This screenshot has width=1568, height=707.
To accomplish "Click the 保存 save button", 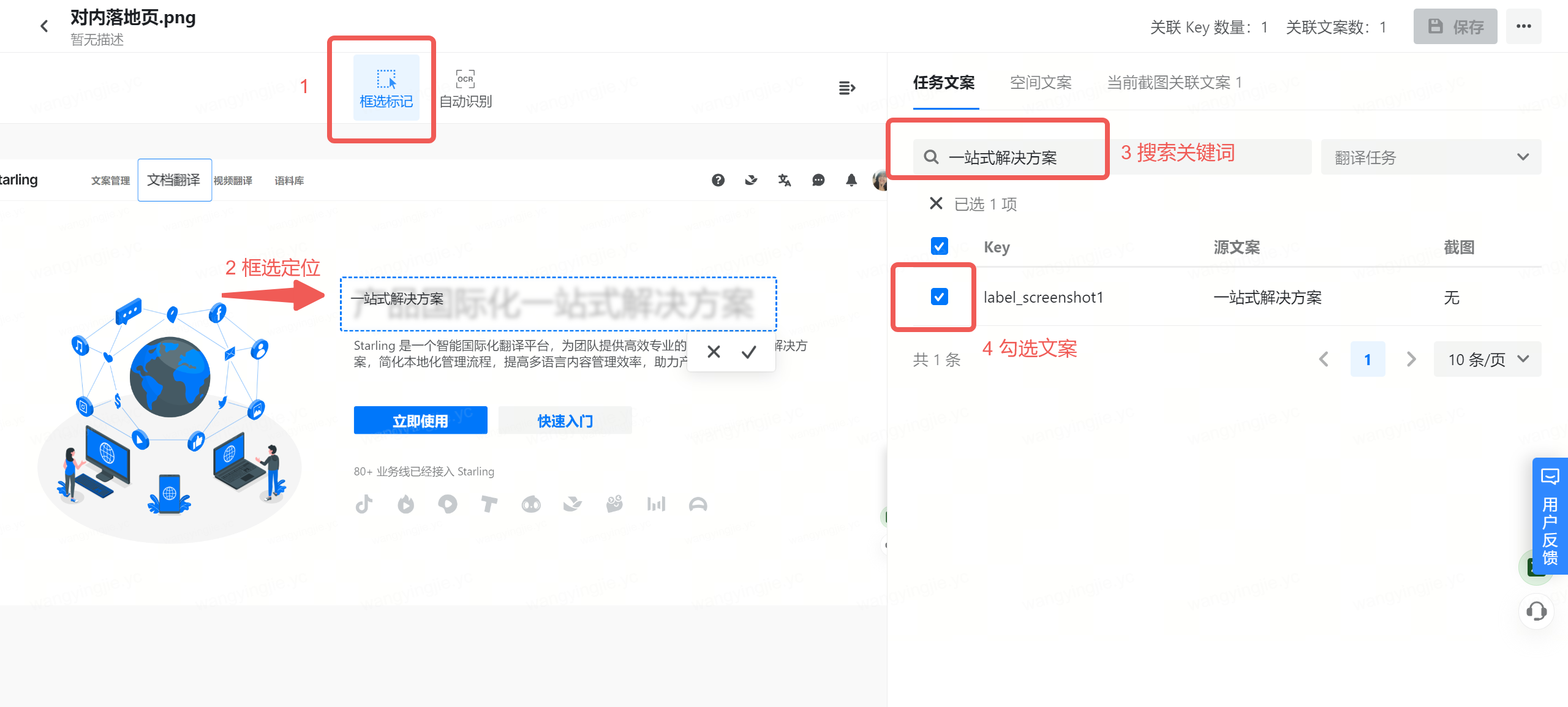I will 1455,26.
